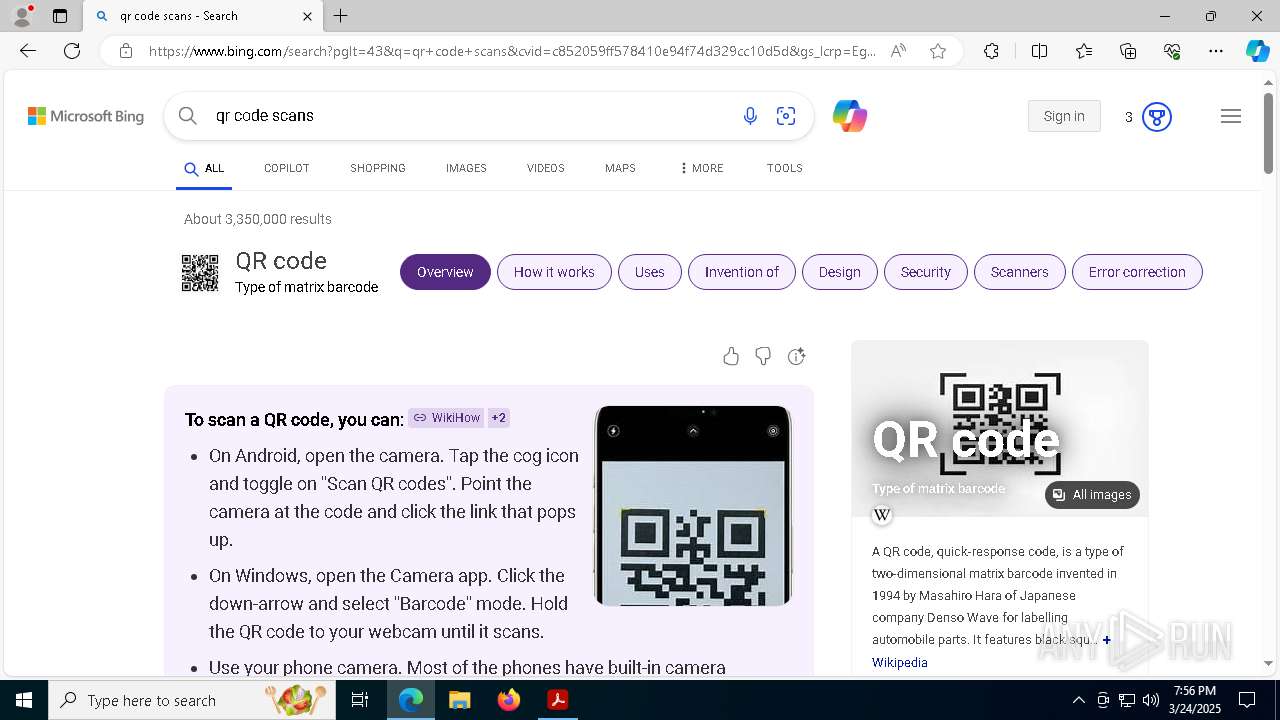Click the Sign in button

1064,116
